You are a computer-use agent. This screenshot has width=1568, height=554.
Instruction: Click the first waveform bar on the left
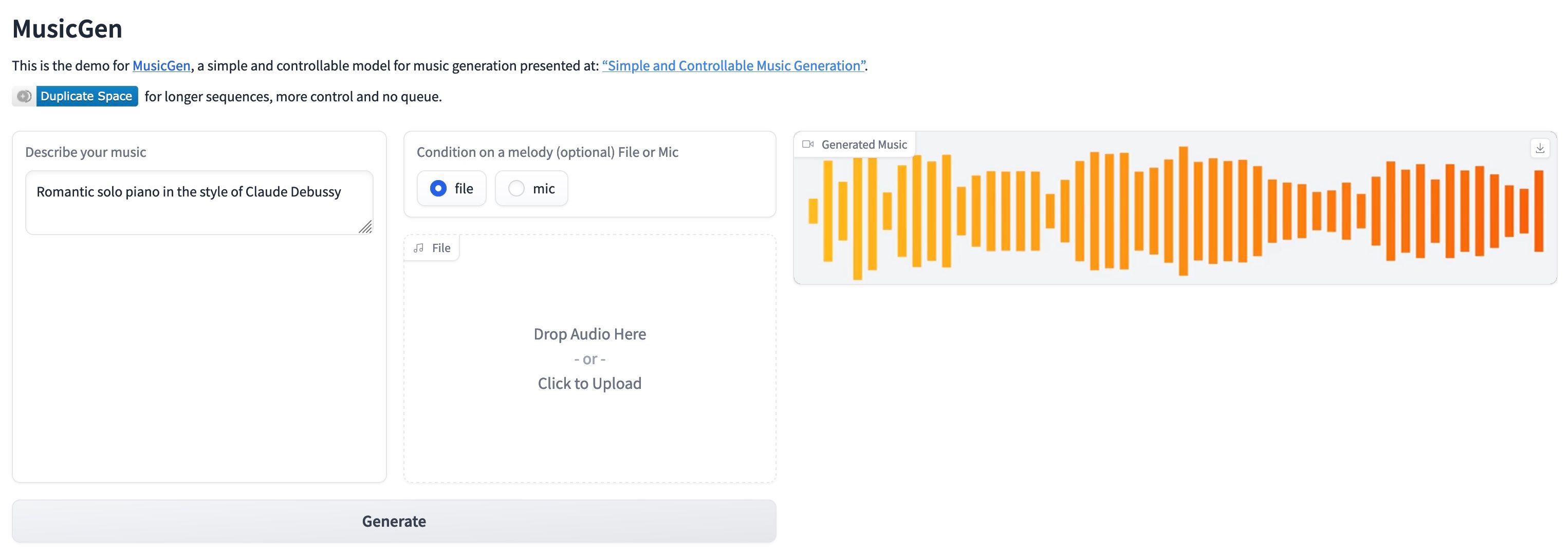(x=813, y=211)
